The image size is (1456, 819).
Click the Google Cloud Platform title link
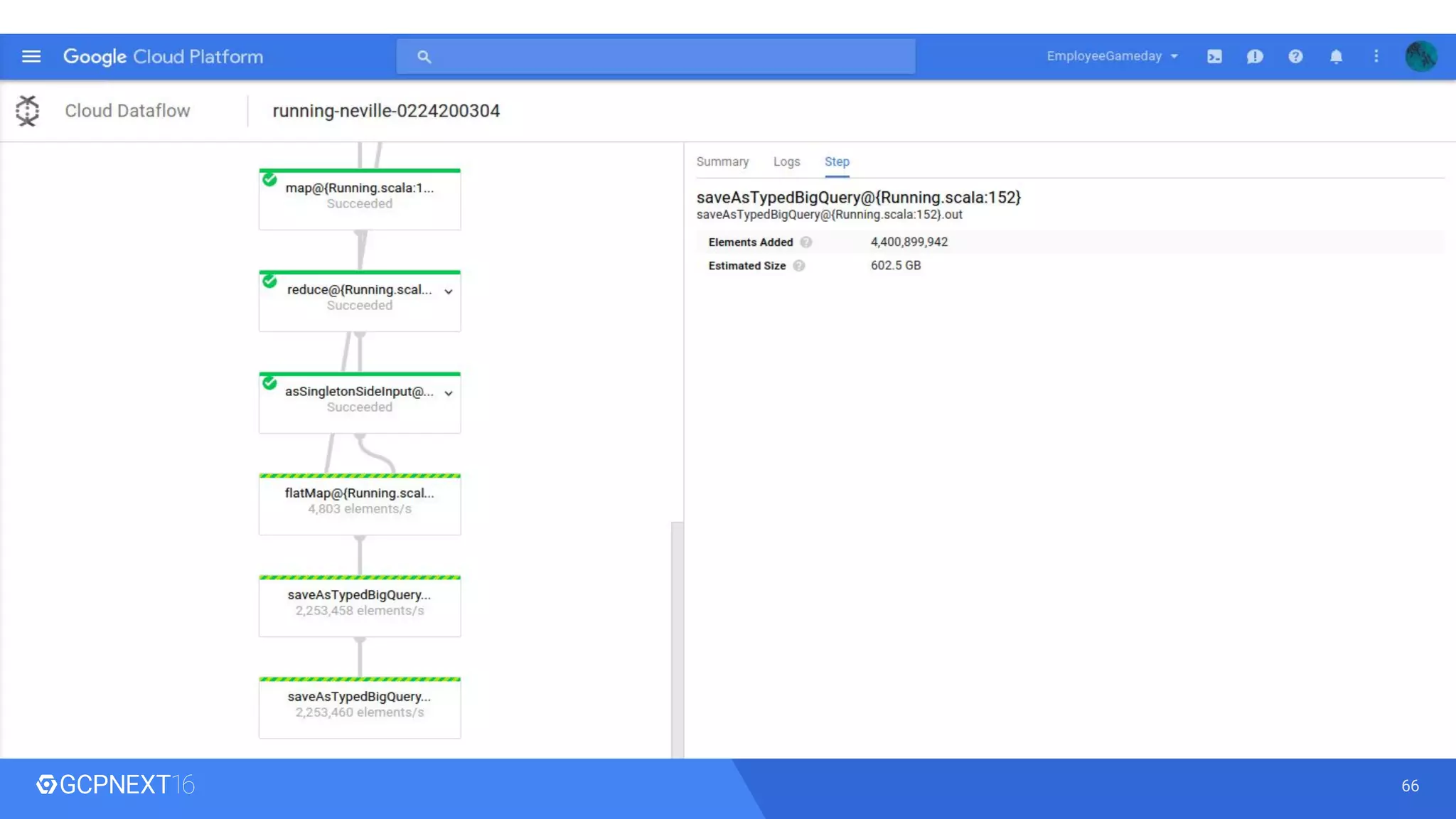pos(163,57)
